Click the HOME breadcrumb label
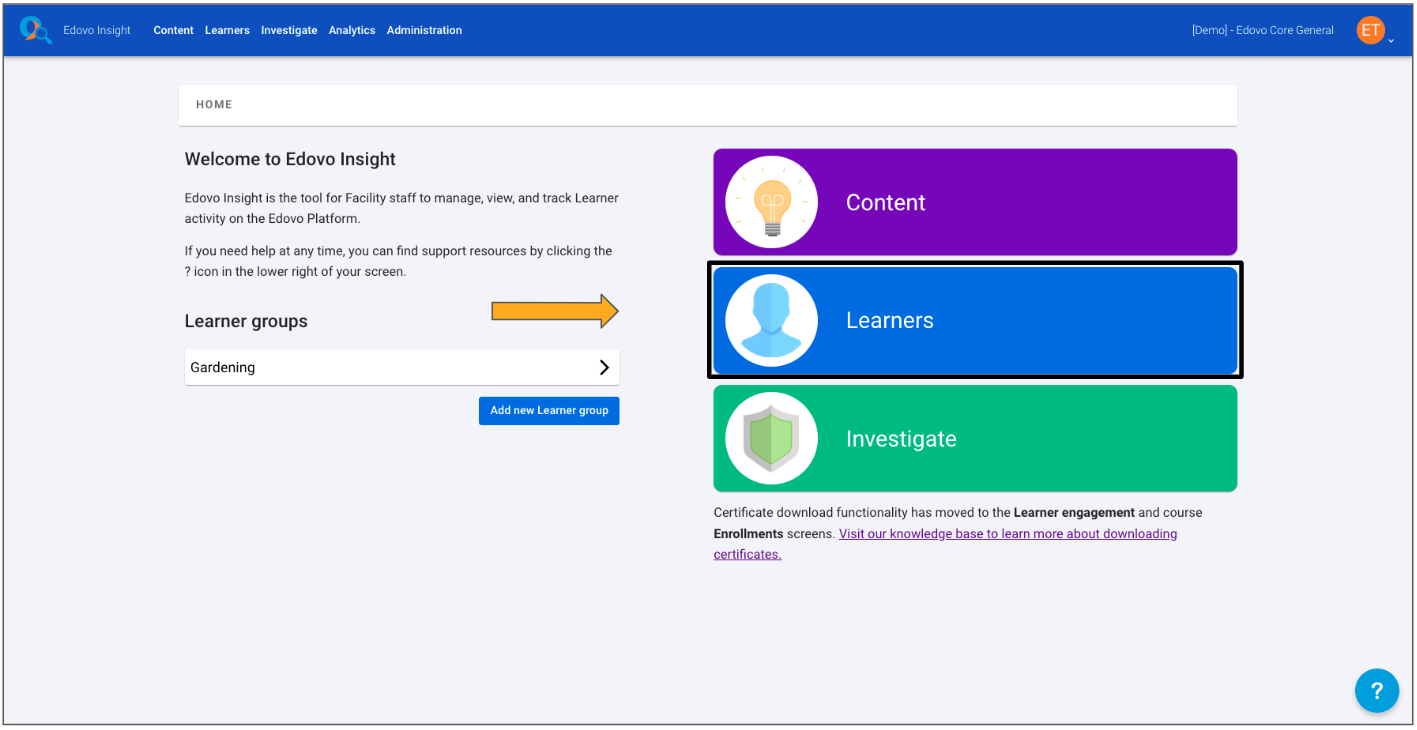 [x=214, y=104]
